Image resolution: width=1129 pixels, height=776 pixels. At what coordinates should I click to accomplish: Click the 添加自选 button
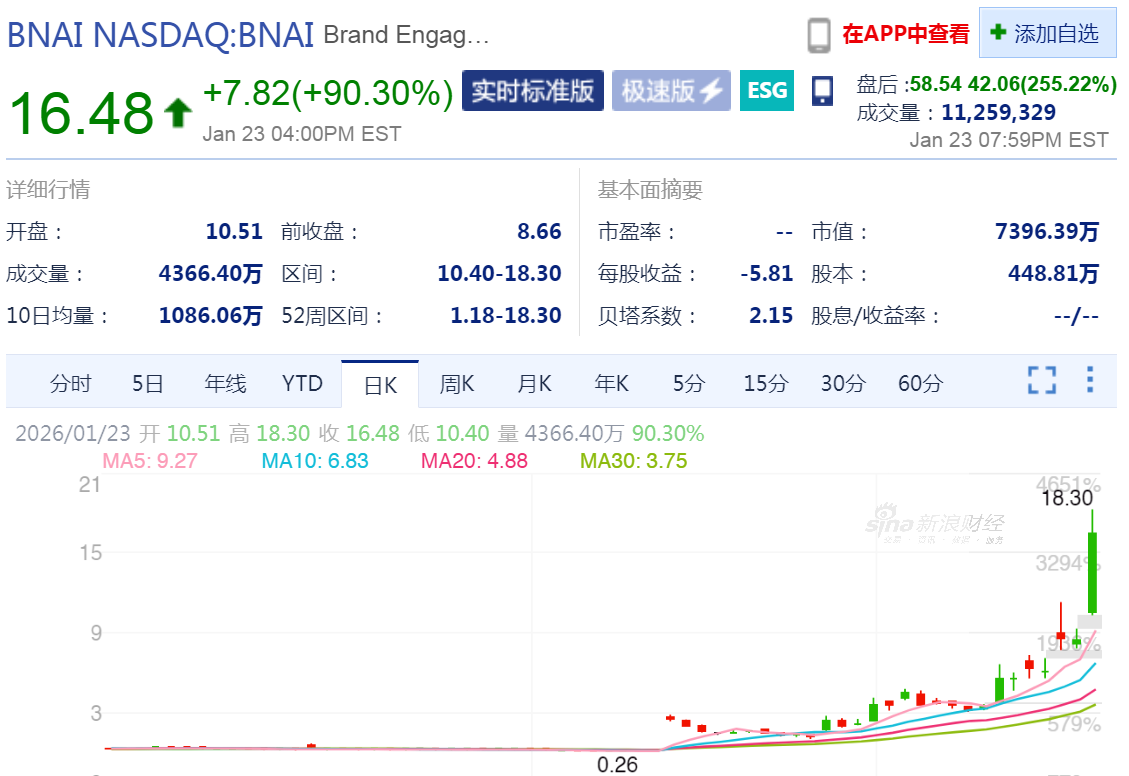tap(1048, 33)
